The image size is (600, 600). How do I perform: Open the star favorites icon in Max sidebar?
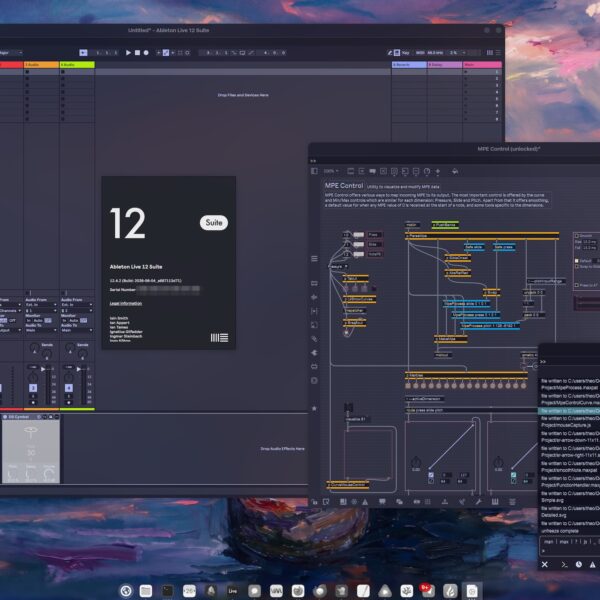coord(314,408)
